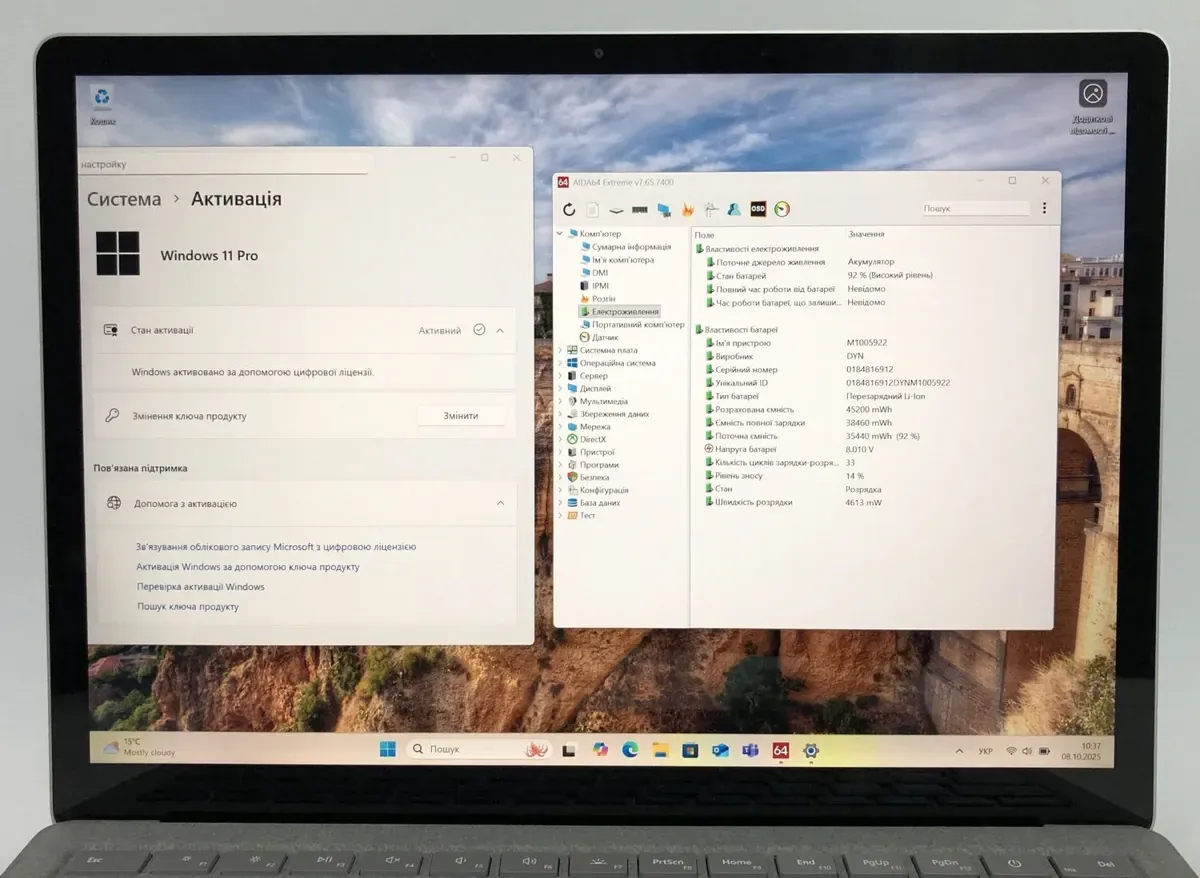Collapse the Комп'ютер tree node

coord(560,234)
